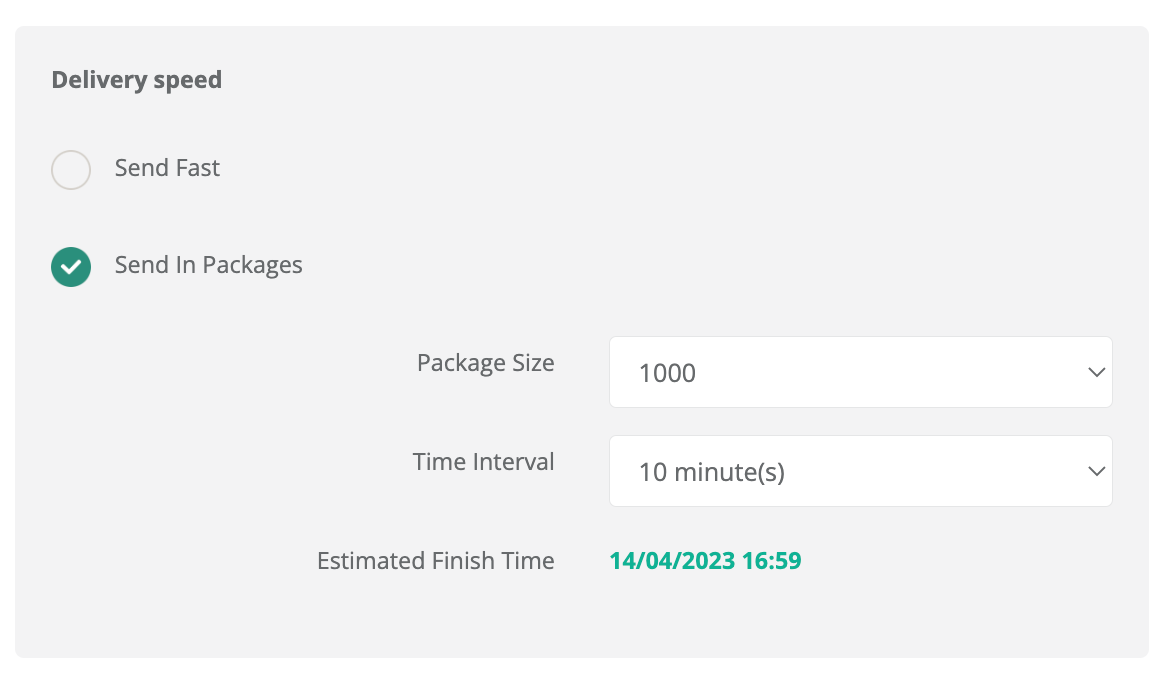Expand the Package Size chevron arrow
The height and width of the screenshot is (680, 1156).
pos(1095,372)
